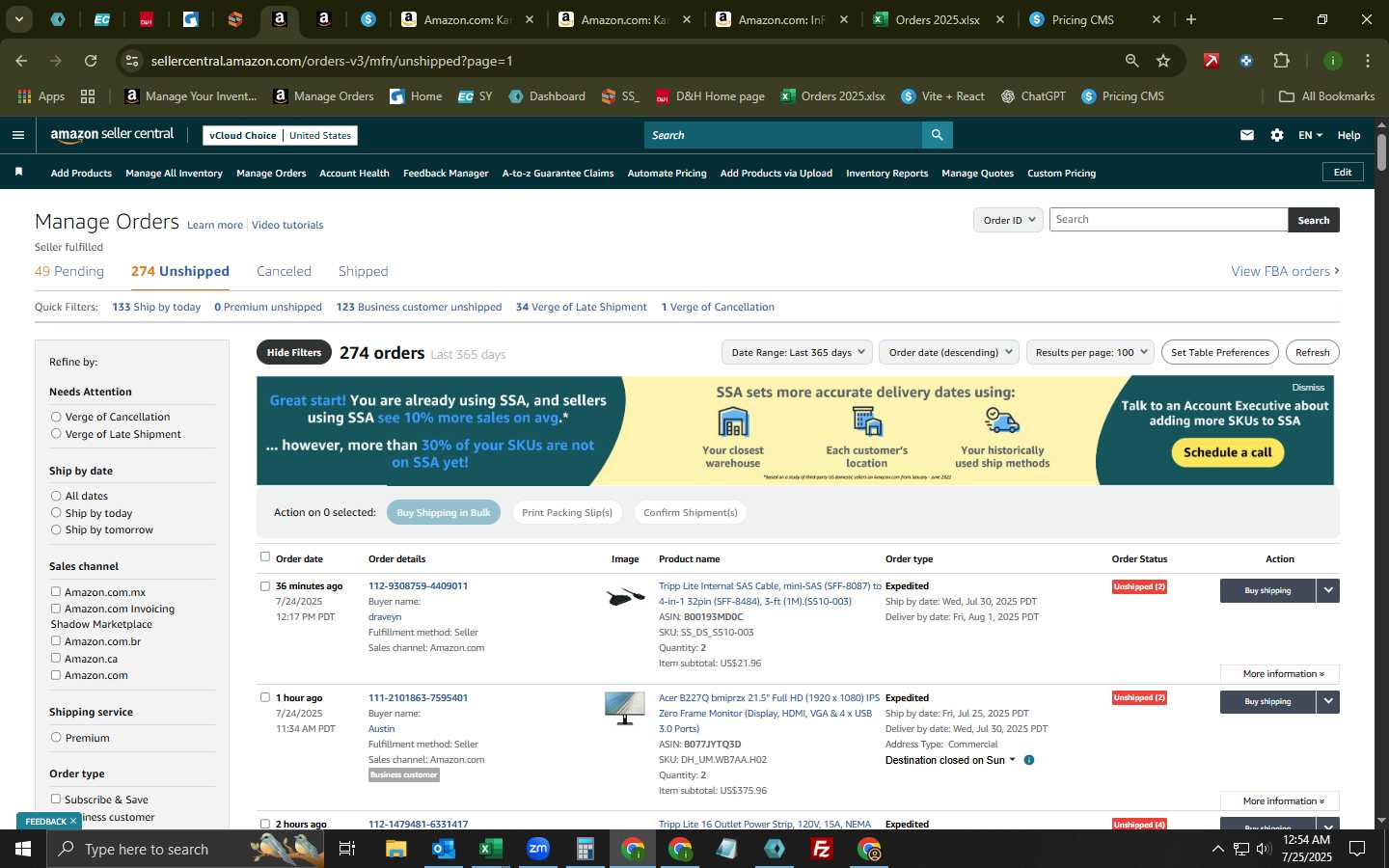
Task: Select the Verge of Late Shipment radio filter
Action: [x=56, y=434]
